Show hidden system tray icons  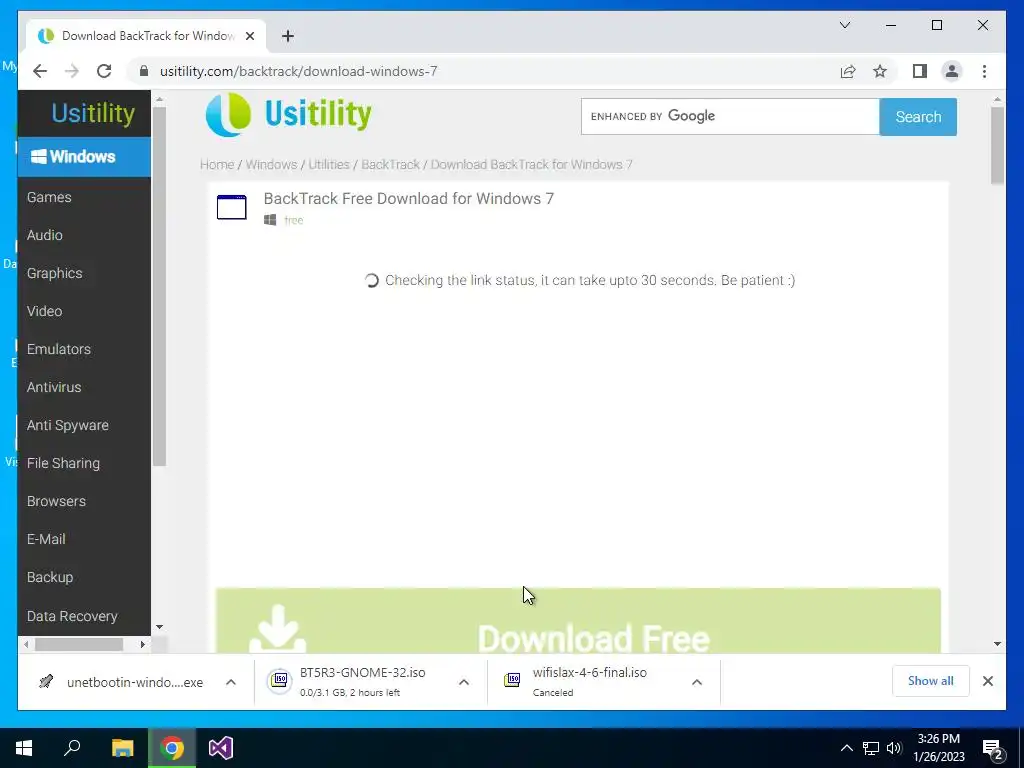pyautogui.click(x=846, y=748)
